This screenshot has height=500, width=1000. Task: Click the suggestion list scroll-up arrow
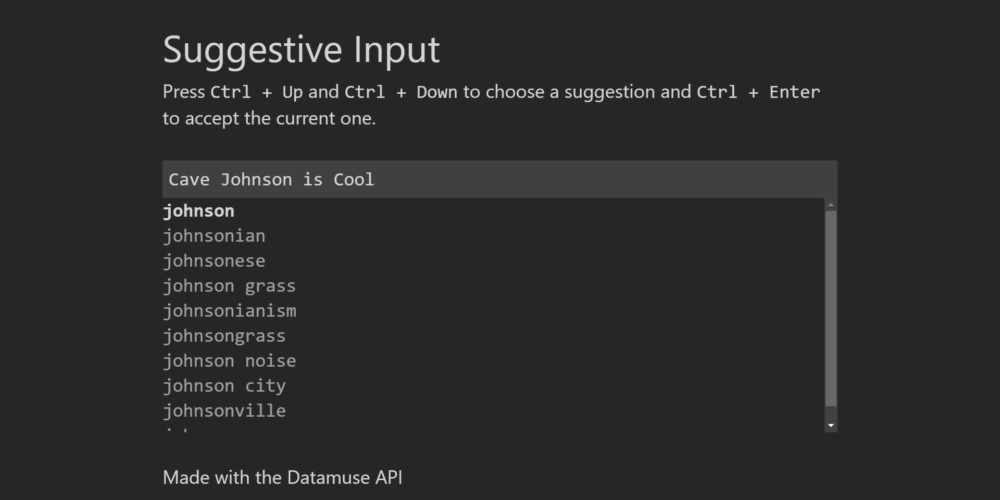click(x=830, y=205)
